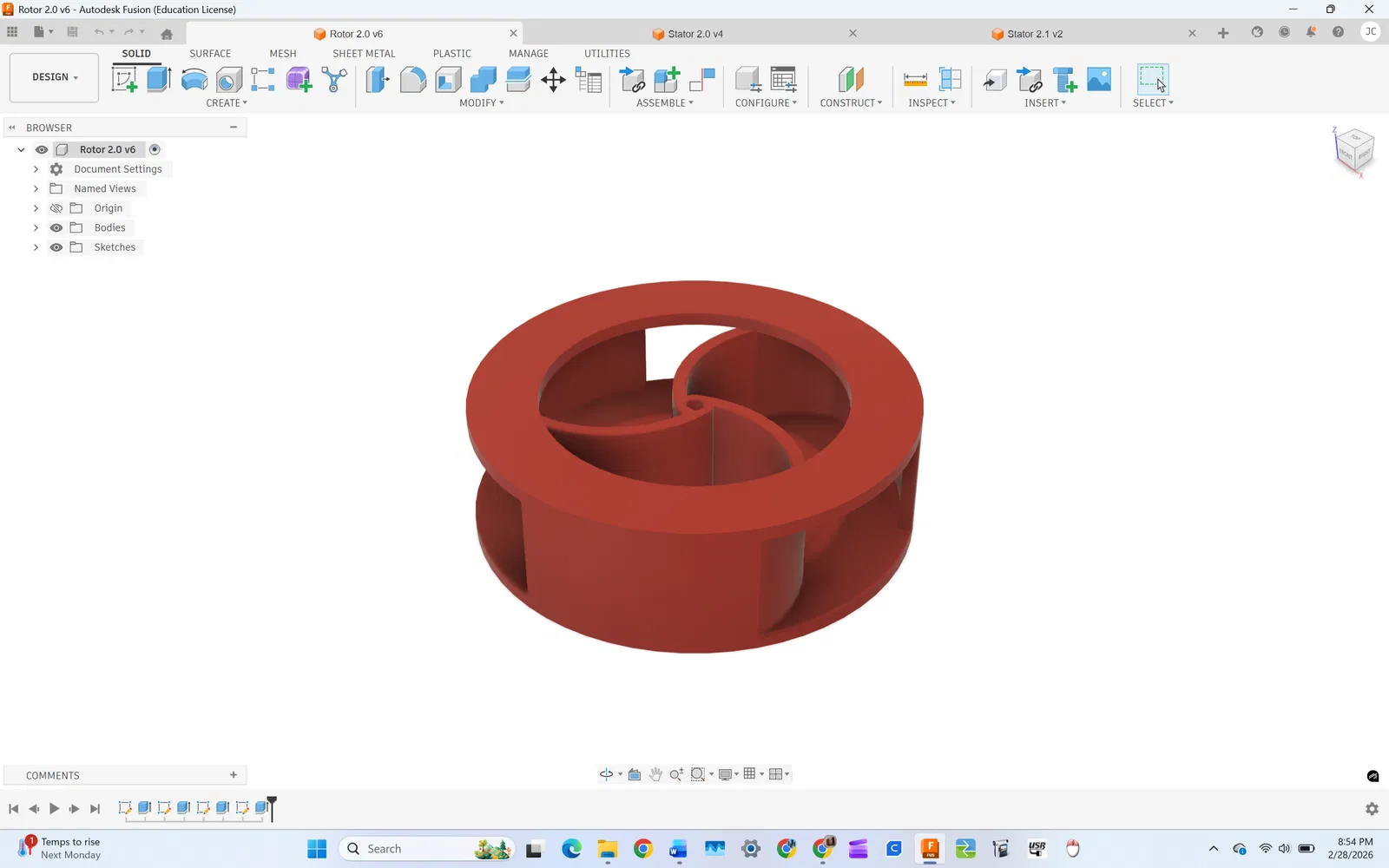
Task: Open the DESIGN workspace dropdown
Action: click(54, 77)
